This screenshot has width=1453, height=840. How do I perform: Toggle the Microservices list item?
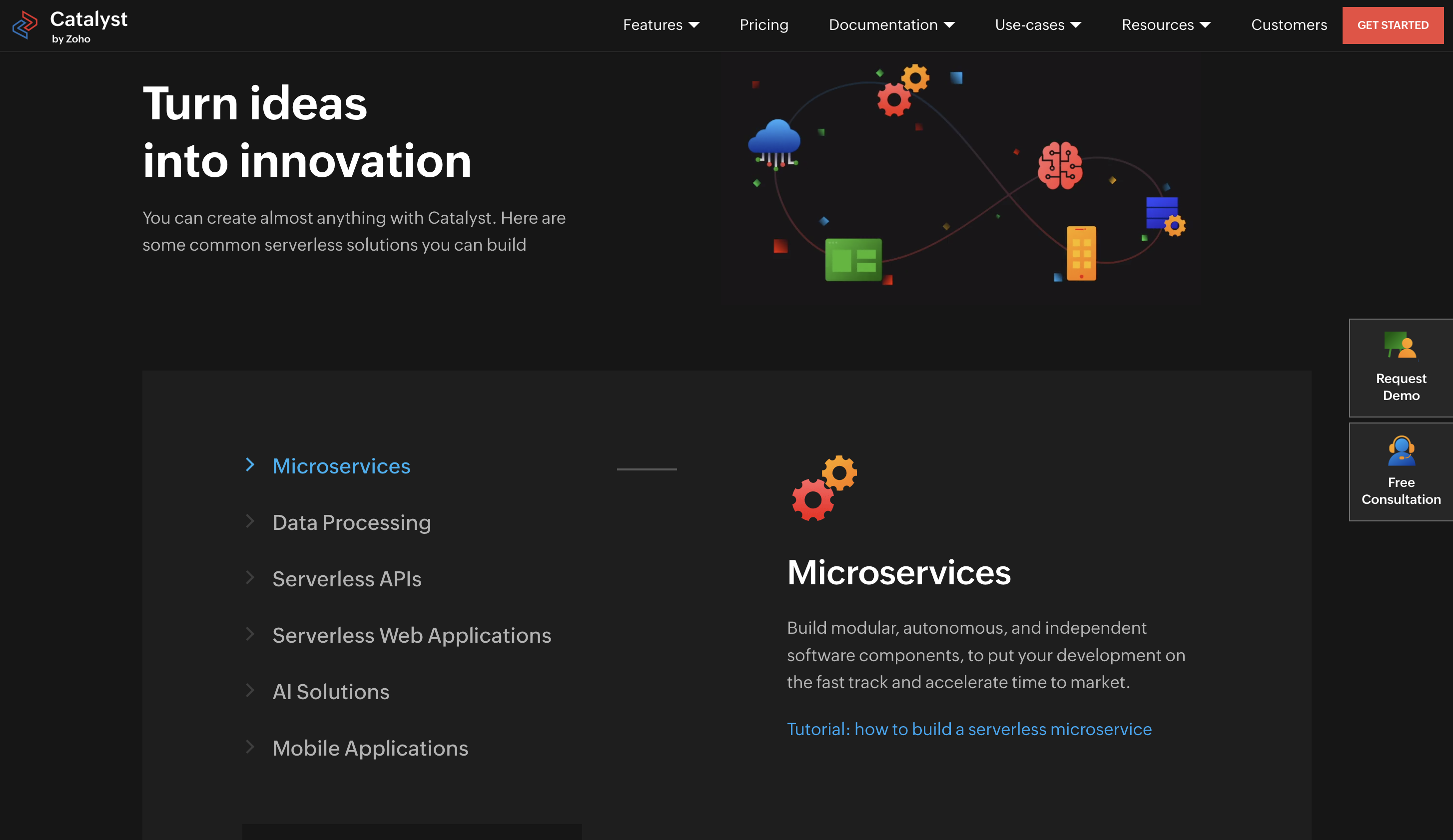coord(341,465)
